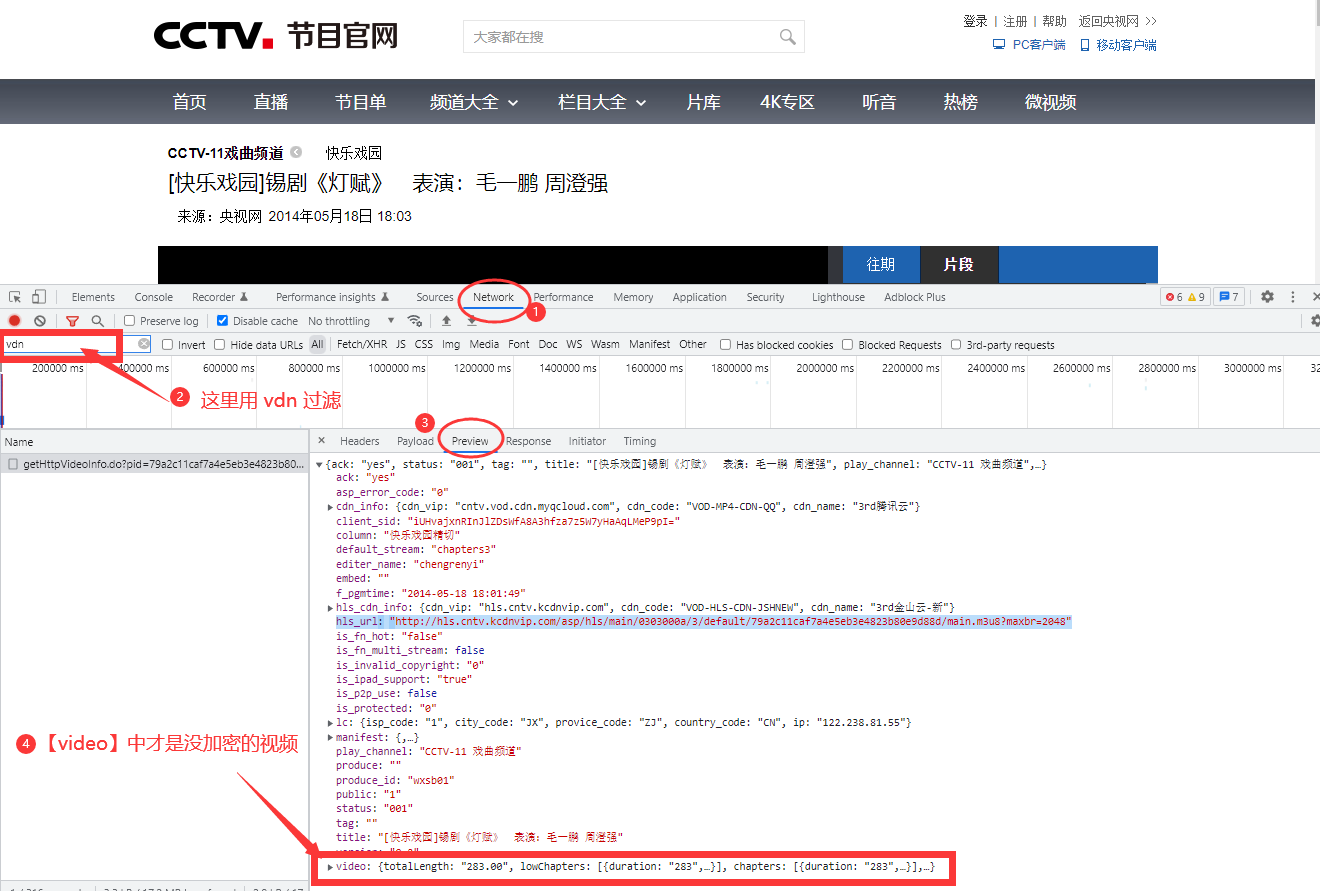Filter requests by Fetch/XHR

[x=362, y=345]
